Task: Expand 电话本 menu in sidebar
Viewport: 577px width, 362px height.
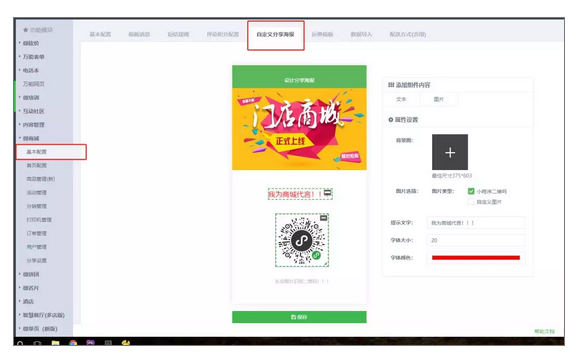Action: pos(31,71)
